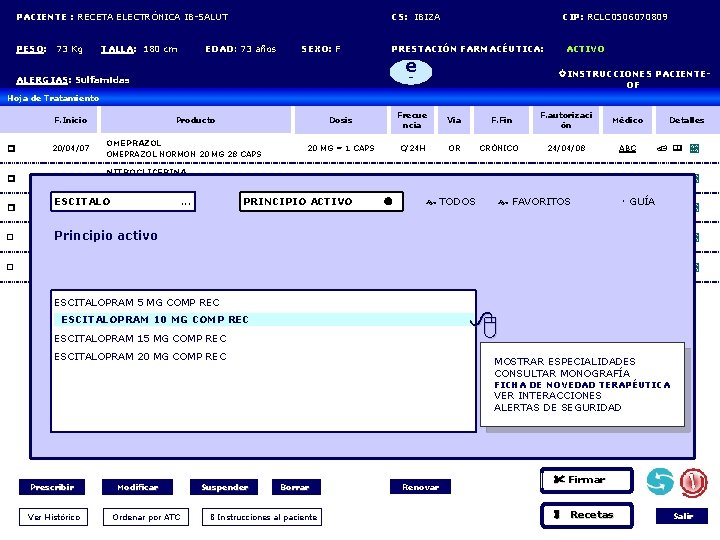The width and height of the screenshot is (720, 540).
Task: Click the F.Fin column header
Action: 501,120
